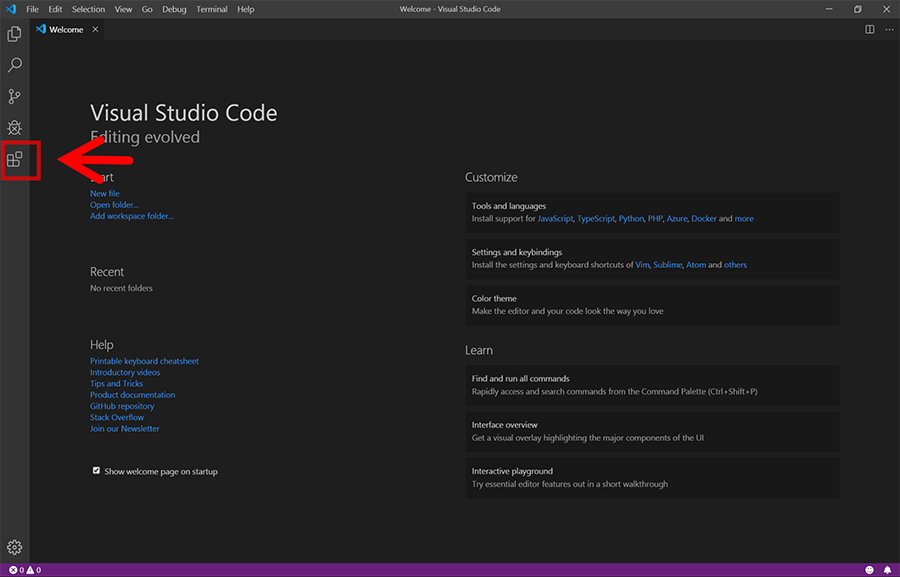Open the Interactive playground card

[x=652, y=478]
